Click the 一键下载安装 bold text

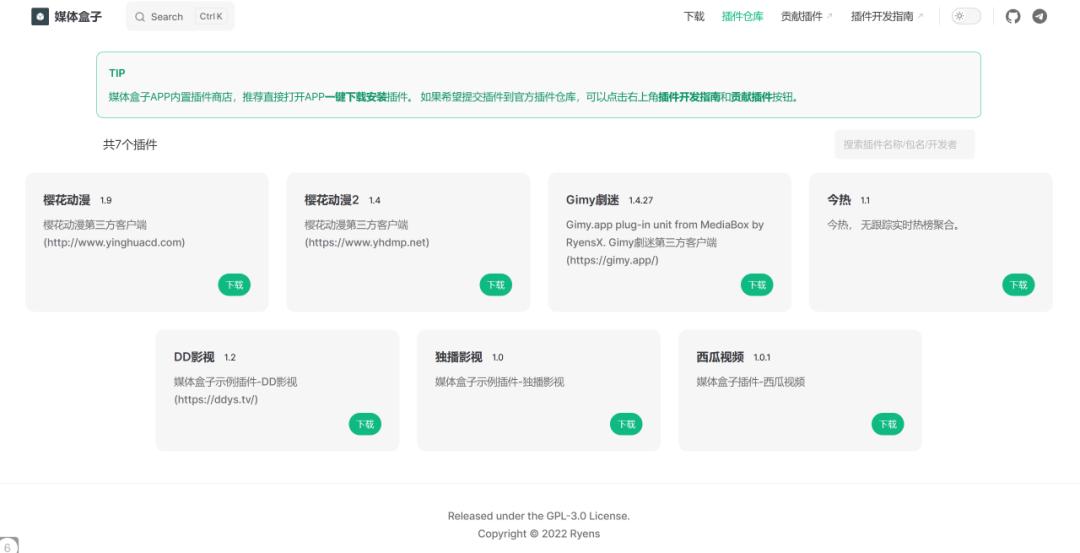pyautogui.click(x=356, y=97)
